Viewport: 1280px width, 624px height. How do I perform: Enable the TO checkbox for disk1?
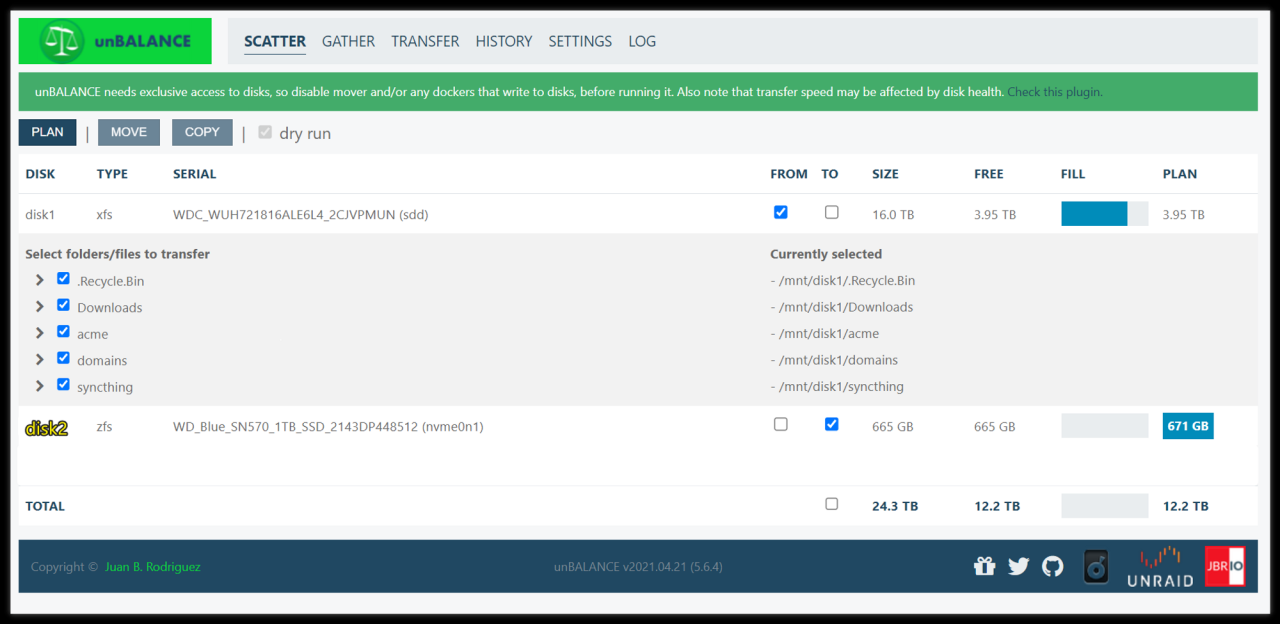click(831, 212)
